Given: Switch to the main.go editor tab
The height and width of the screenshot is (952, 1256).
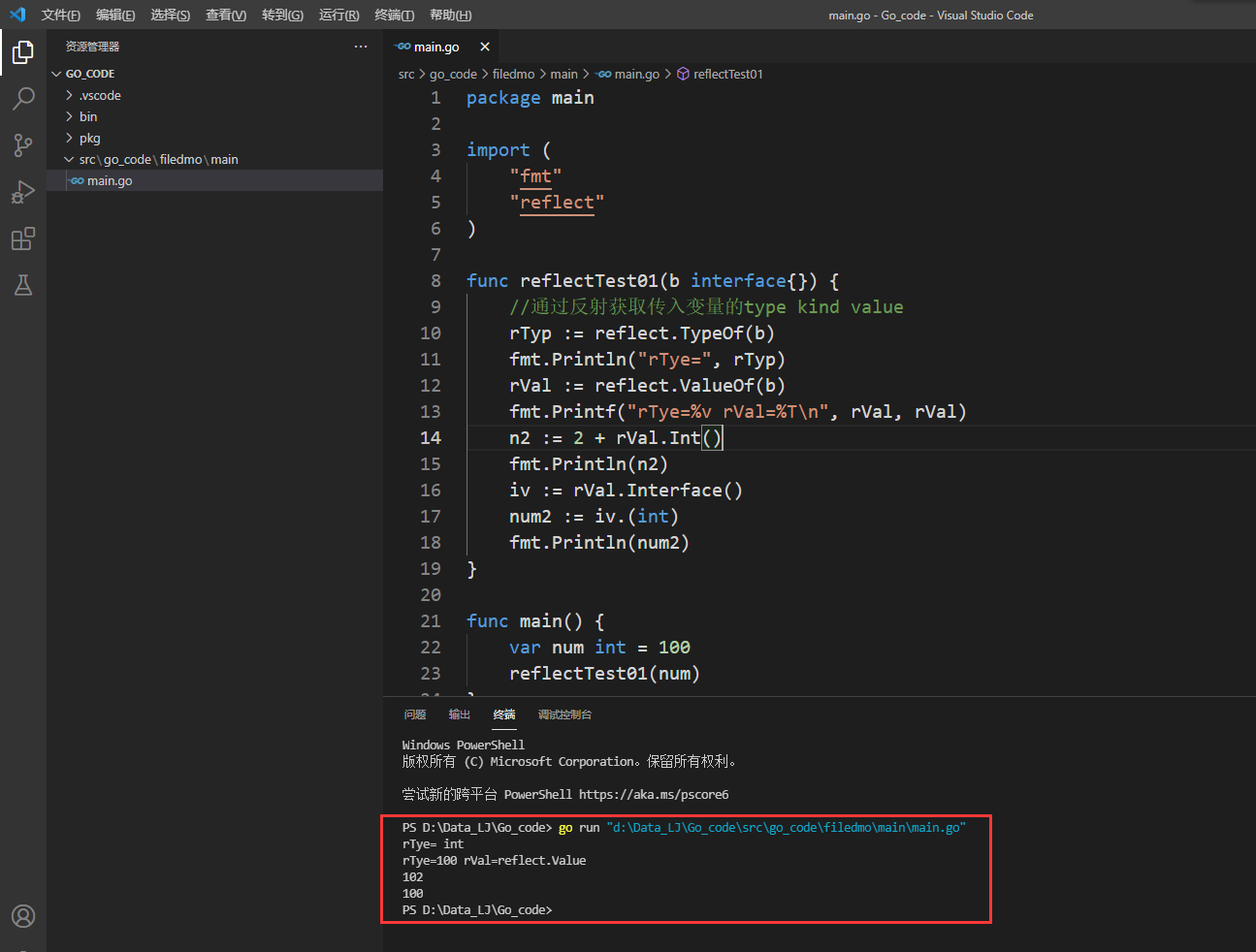Looking at the screenshot, I should click(x=442, y=47).
